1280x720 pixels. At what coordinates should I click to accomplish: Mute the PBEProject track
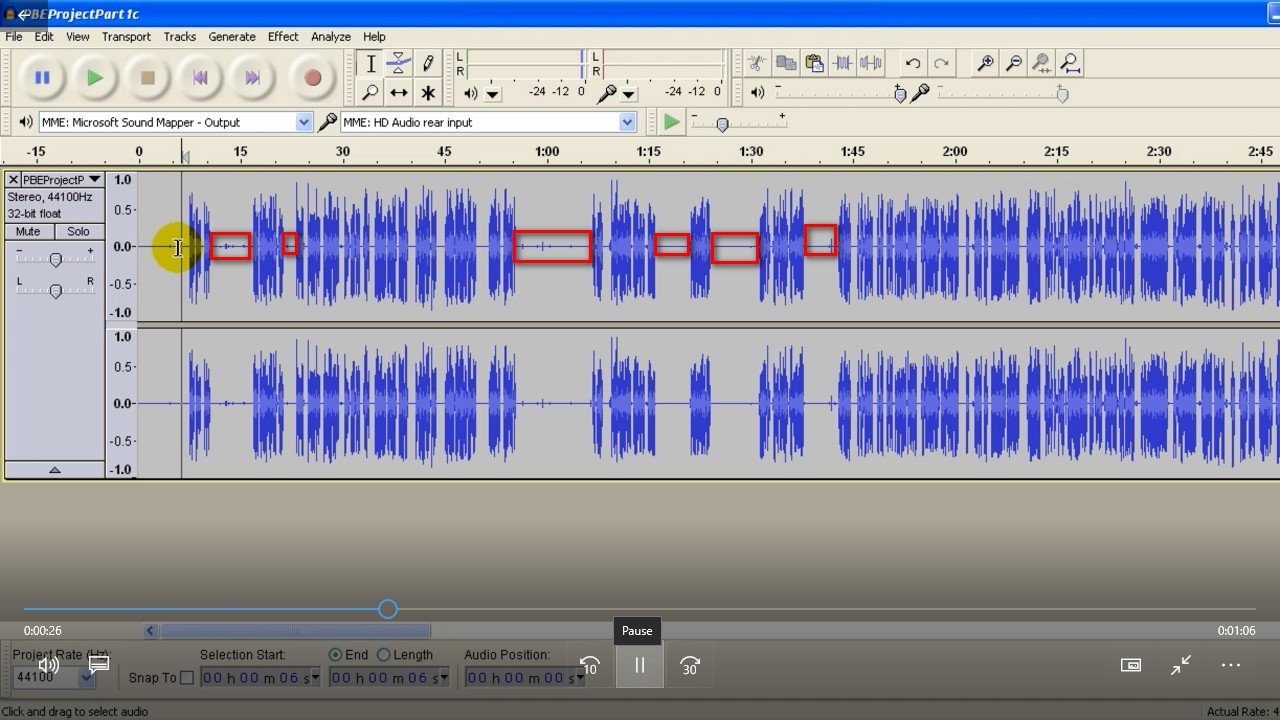[x=28, y=231]
